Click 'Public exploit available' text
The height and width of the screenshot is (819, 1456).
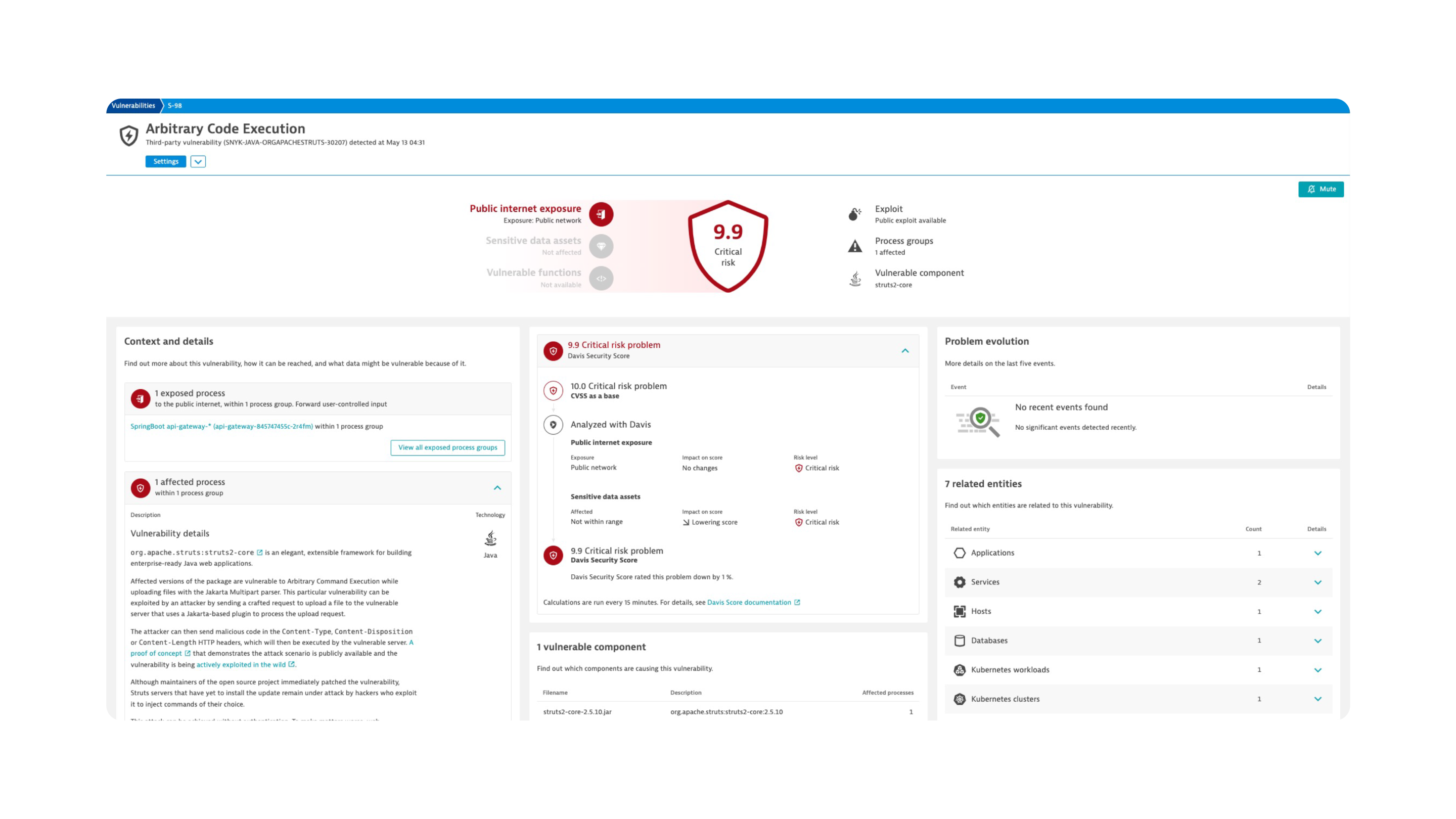click(x=910, y=220)
